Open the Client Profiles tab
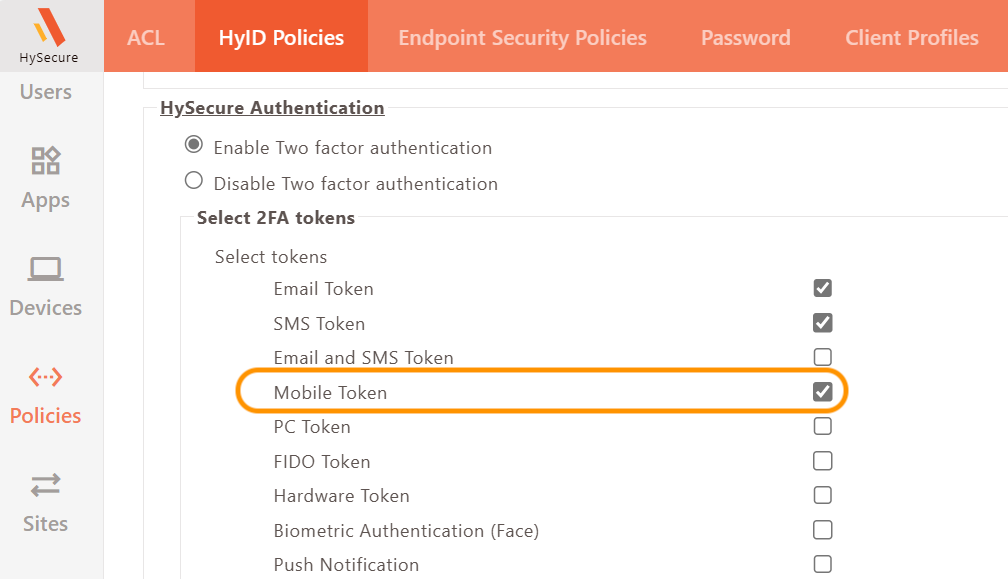 (x=911, y=38)
